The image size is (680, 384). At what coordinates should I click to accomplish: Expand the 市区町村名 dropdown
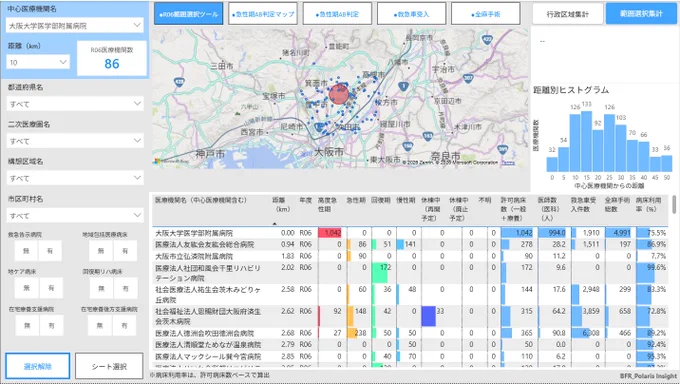point(75,215)
